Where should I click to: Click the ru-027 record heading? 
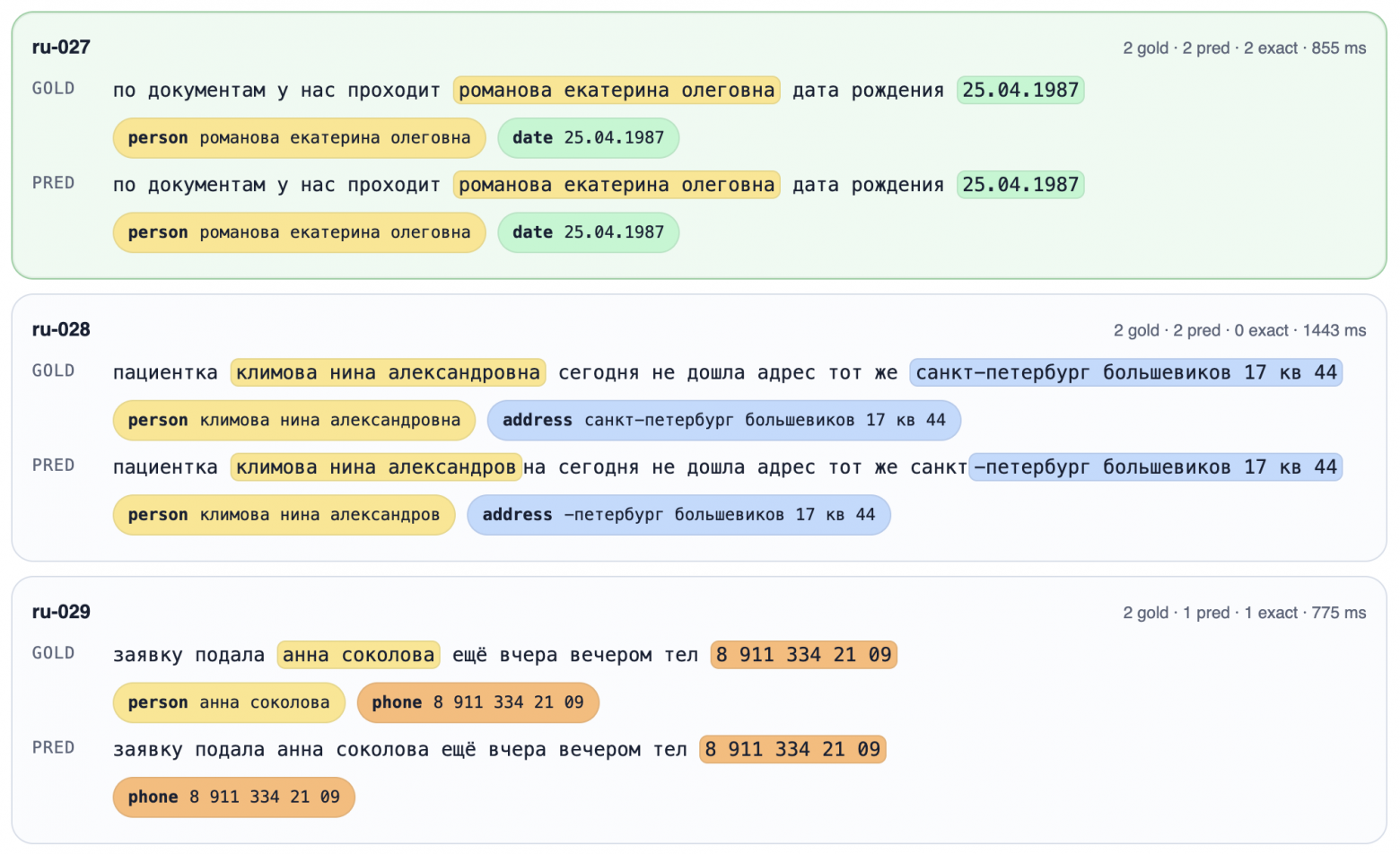coord(61,48)
